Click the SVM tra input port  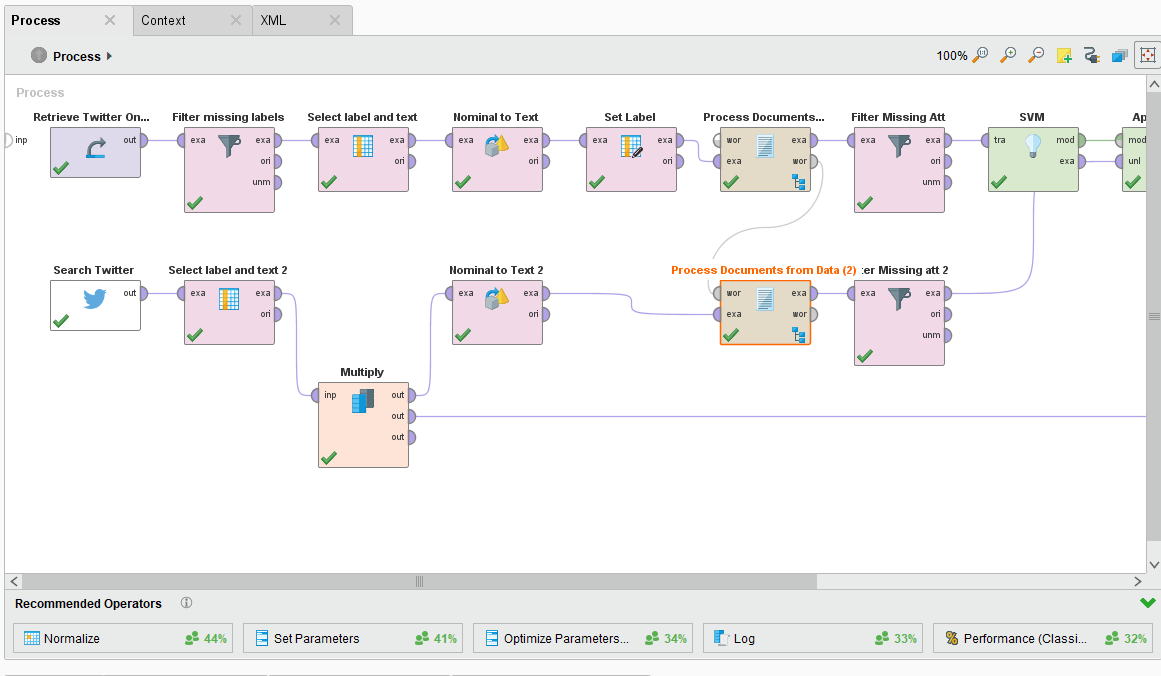(x=986, y=140)
